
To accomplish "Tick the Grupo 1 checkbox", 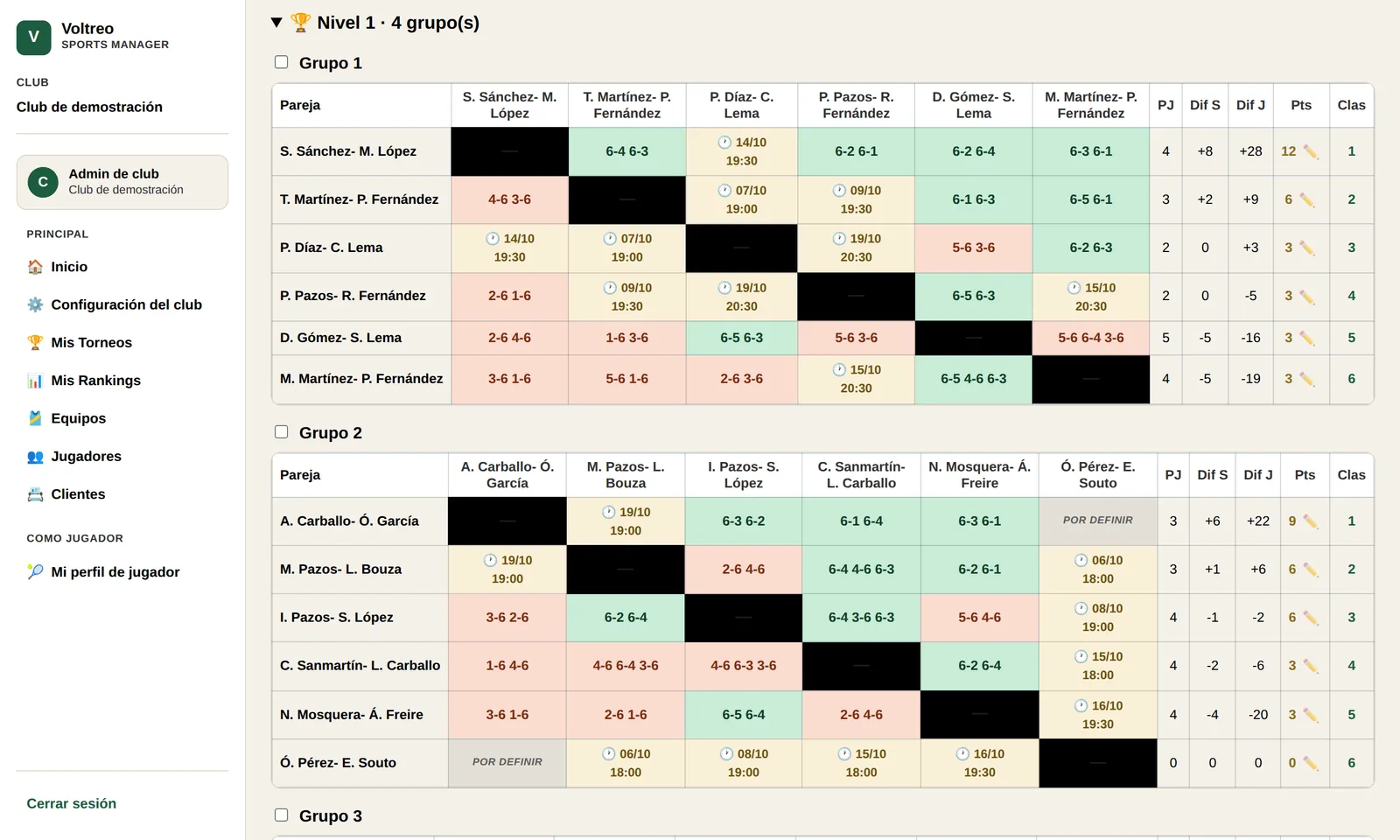I will coord(281,62).
